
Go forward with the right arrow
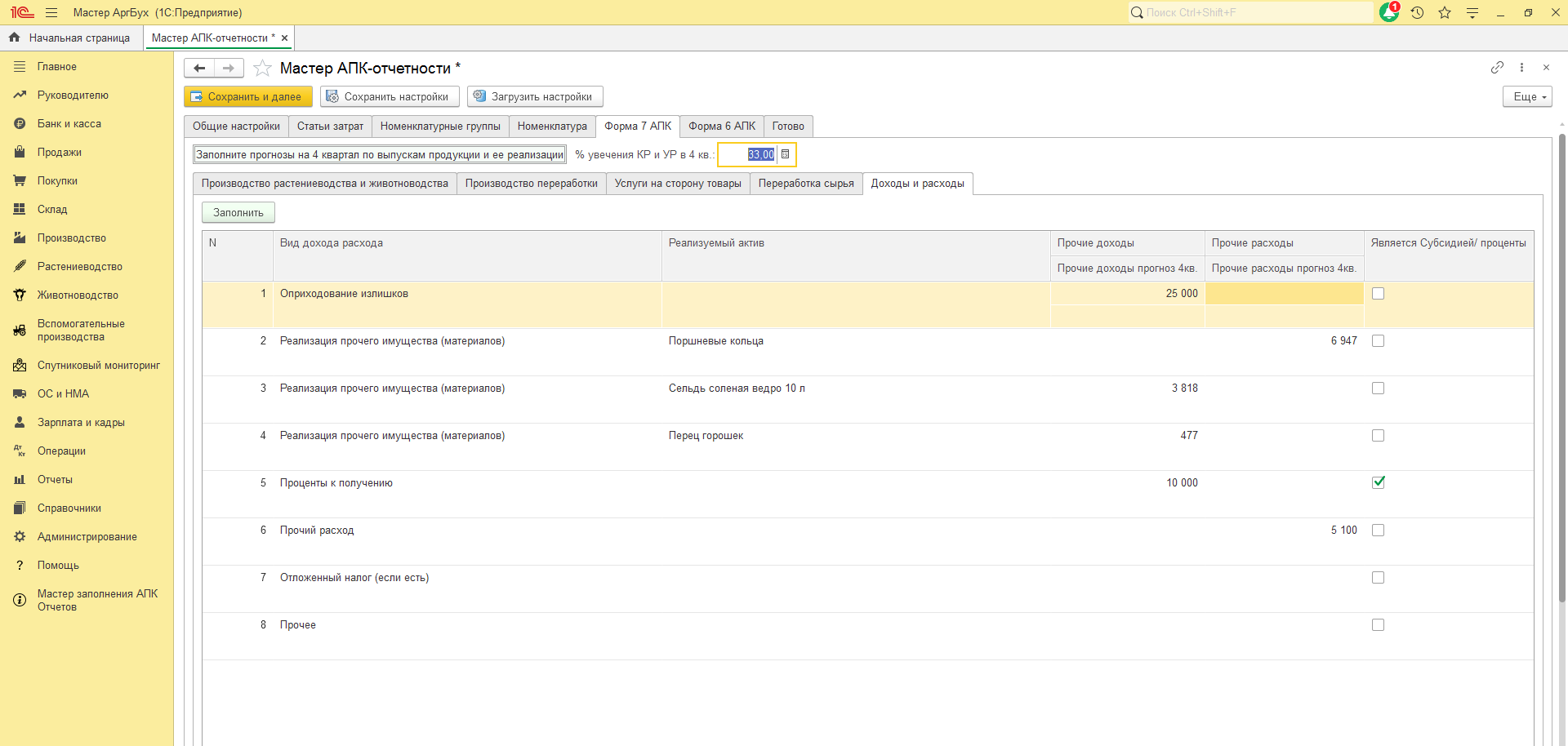[229, 68]
